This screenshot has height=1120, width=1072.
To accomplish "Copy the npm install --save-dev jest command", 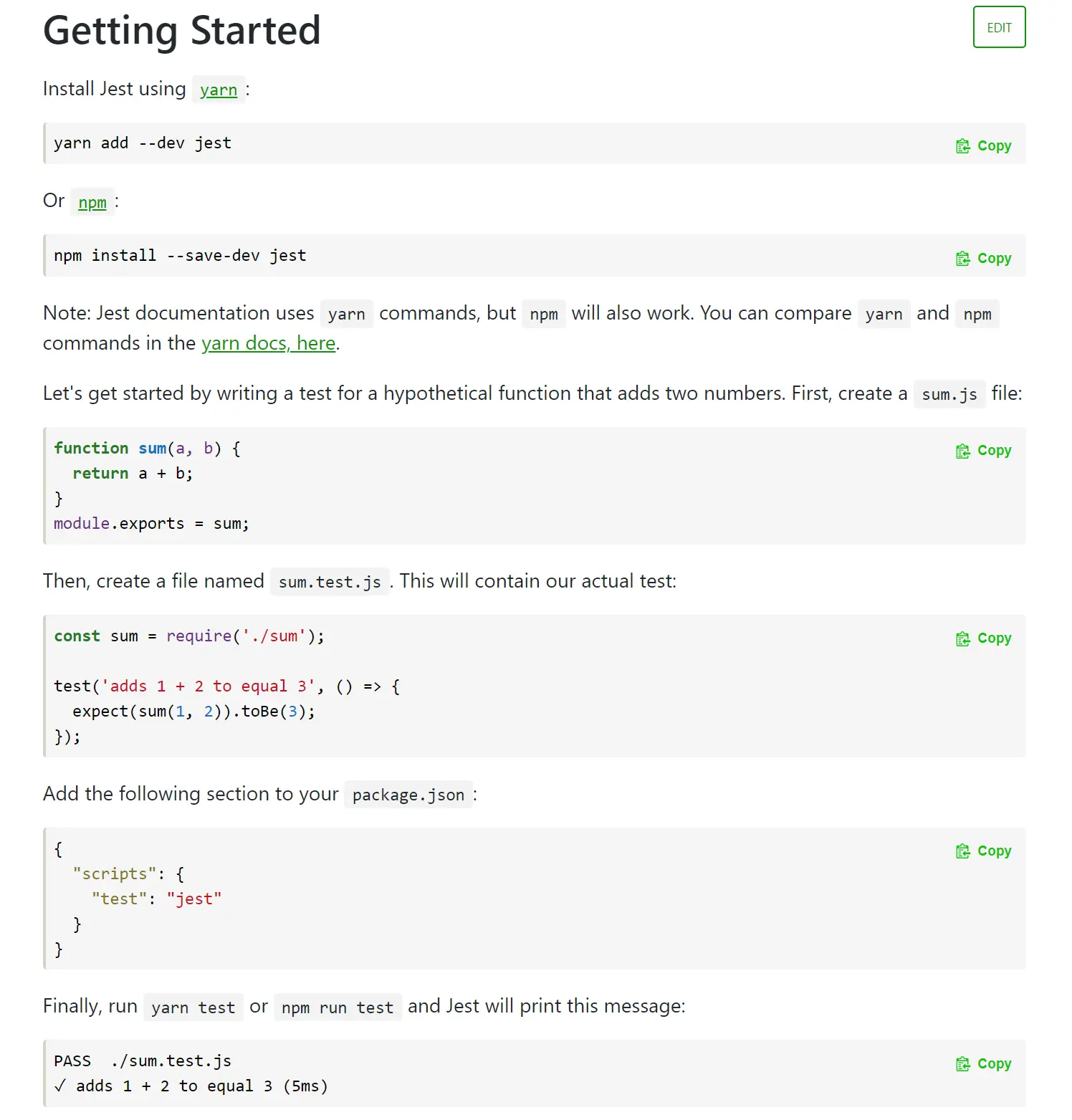I will [984, 259].
